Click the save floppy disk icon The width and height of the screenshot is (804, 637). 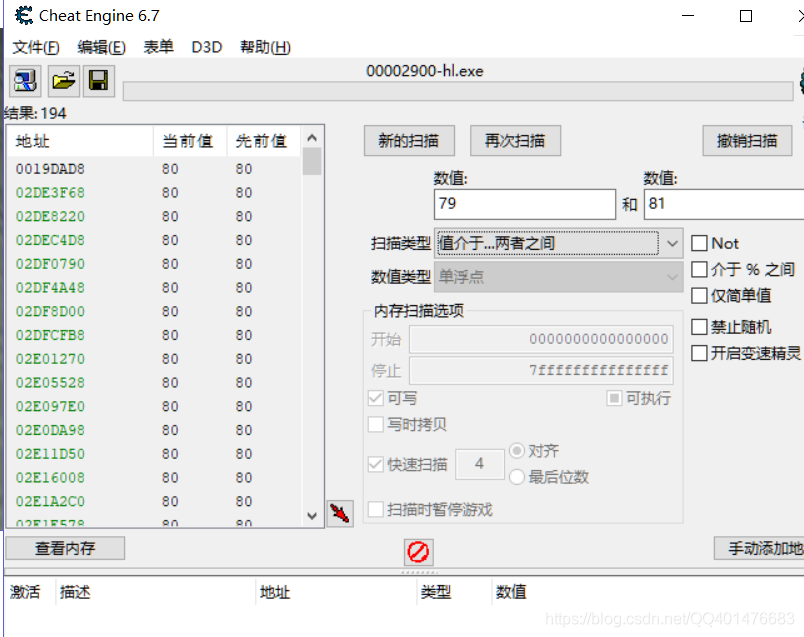(98, 81)
